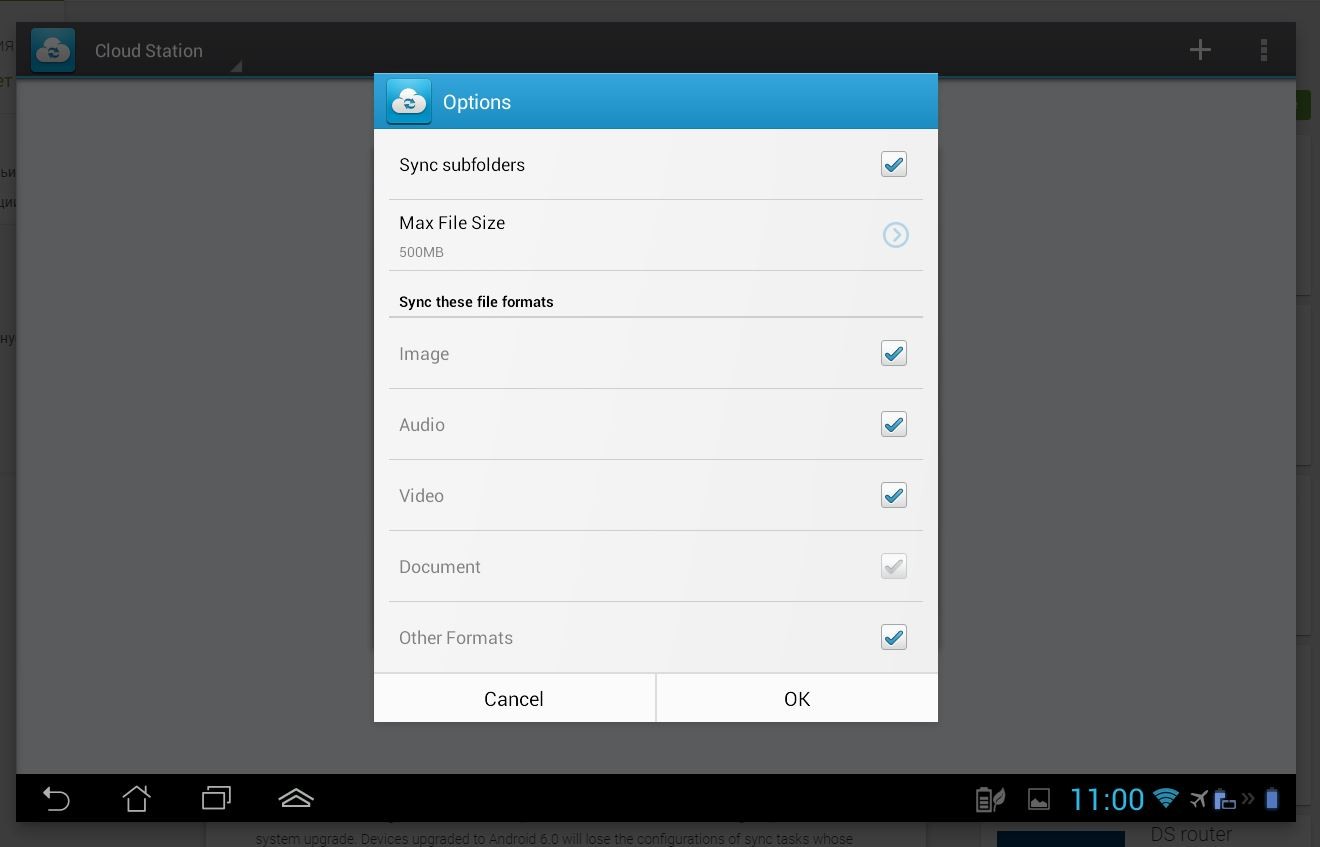Image resolution: width=1320 pixels, height=847 pixels.
Task: Click the Sync these file formats heading
Action: tap(476, 302)
